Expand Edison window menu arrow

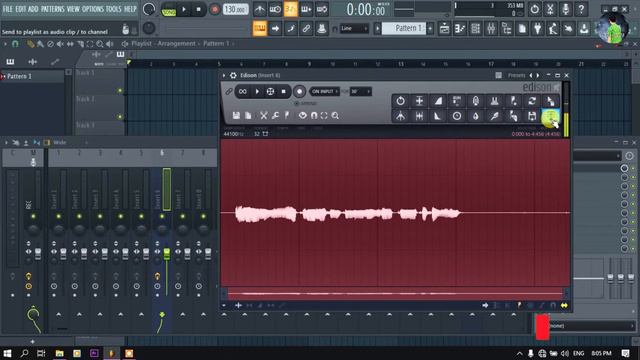tap(224, 76)
